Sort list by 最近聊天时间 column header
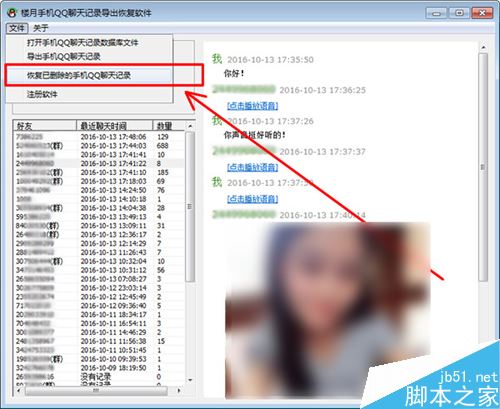 (114, 126)
